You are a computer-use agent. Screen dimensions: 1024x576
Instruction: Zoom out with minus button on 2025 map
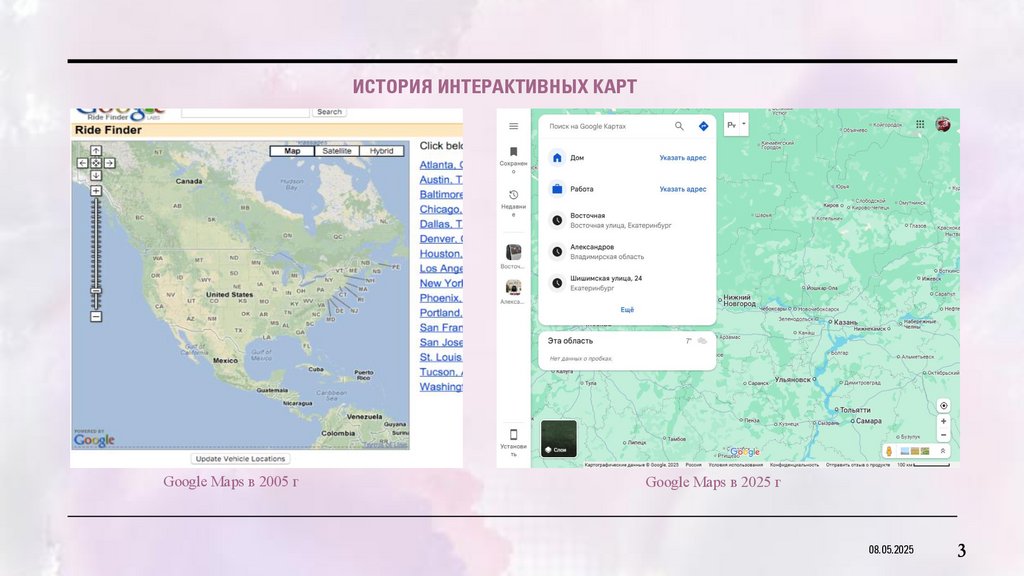point(944,435)
